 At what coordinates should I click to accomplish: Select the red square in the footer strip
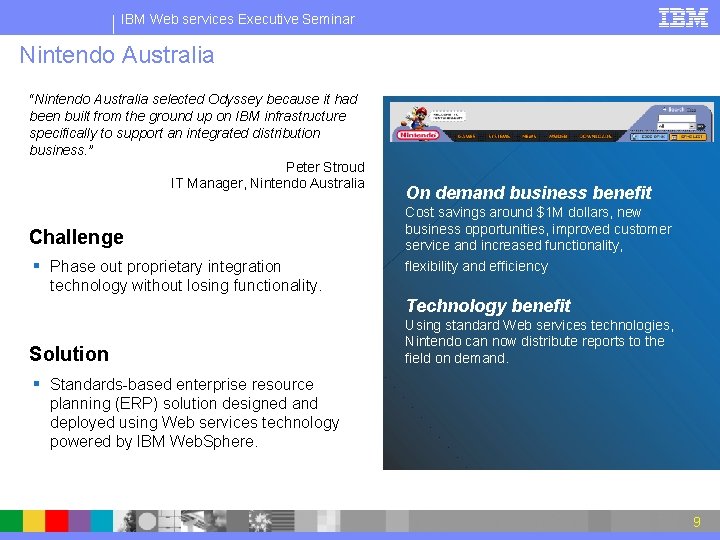coord(56,521)
